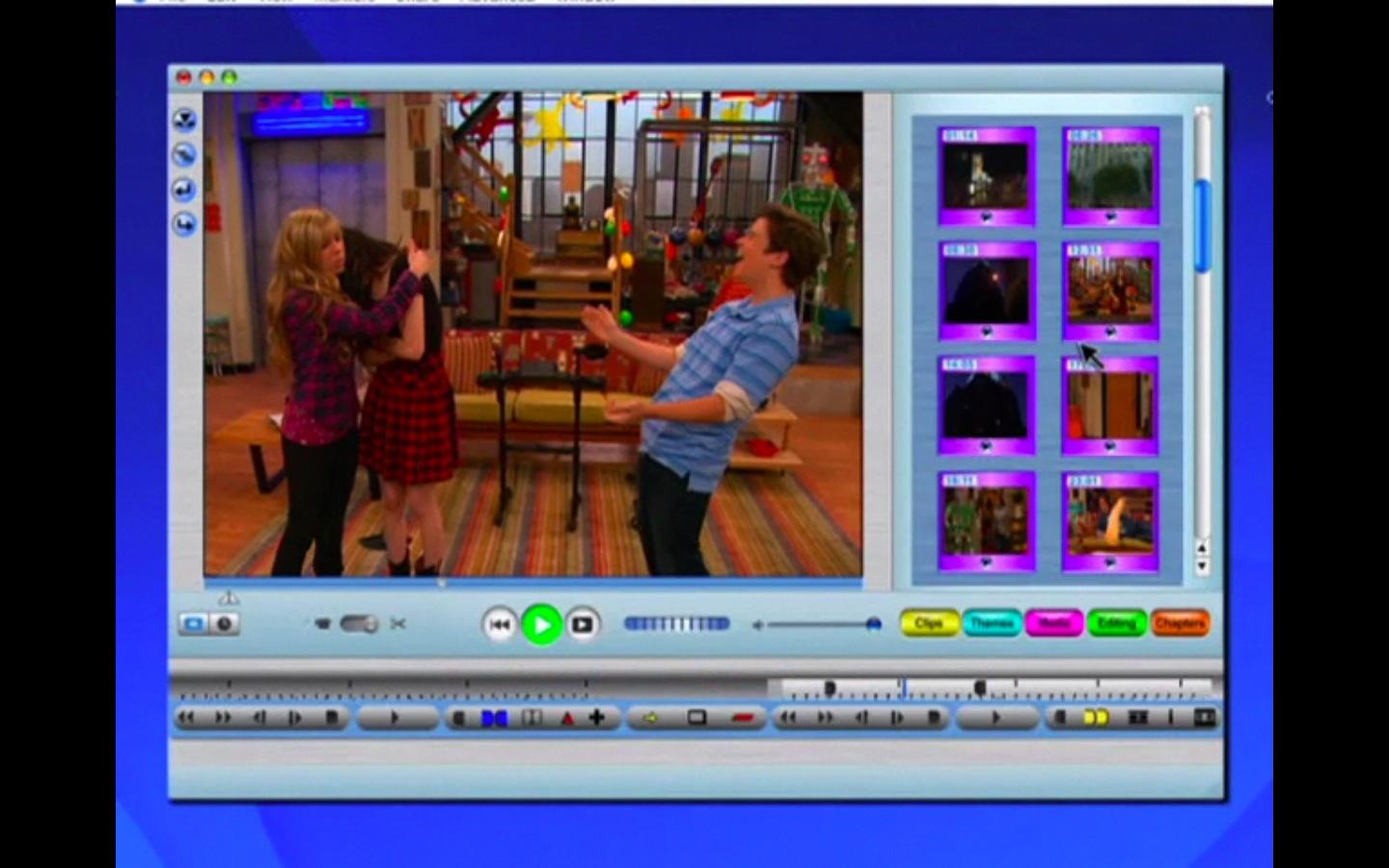Click the fullscreen playback button
The height and width of the screenshot is (868, 1389).
coord(583,625)
